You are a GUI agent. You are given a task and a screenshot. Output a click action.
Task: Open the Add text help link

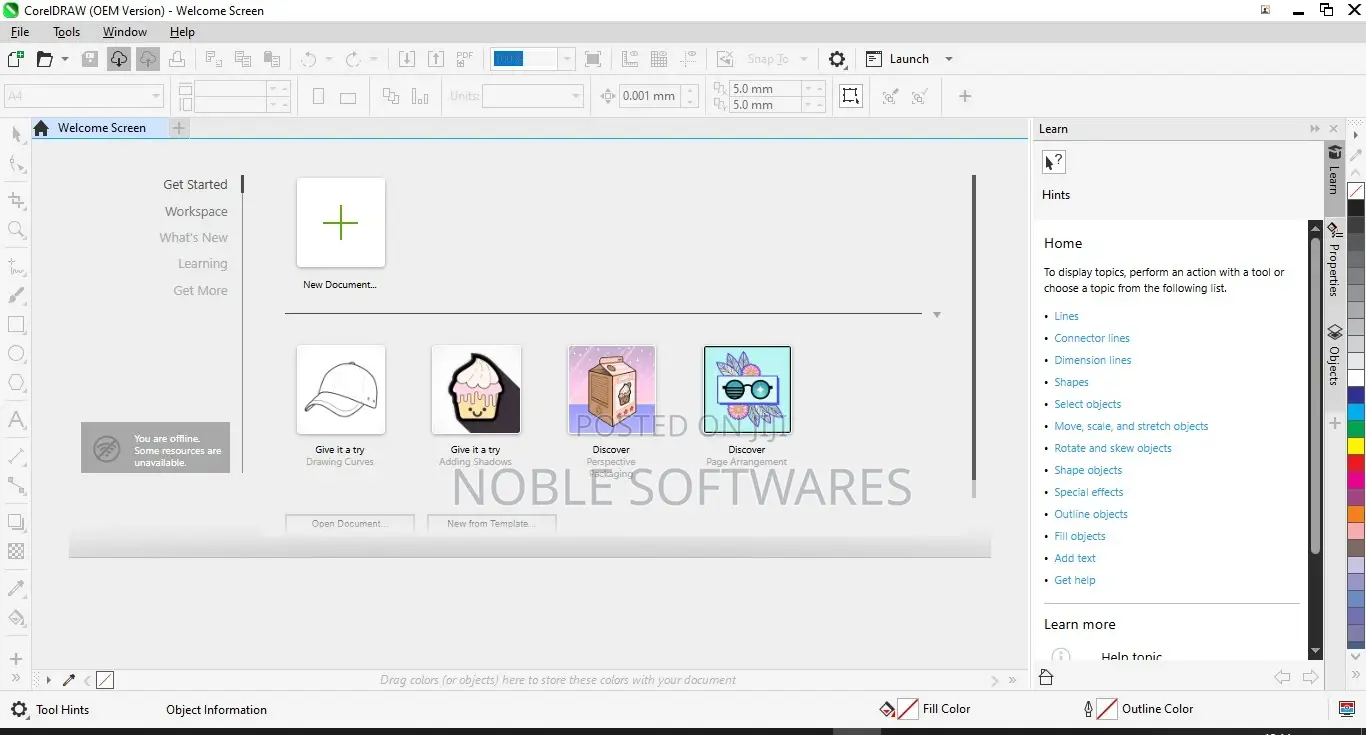click(1075, 558)
